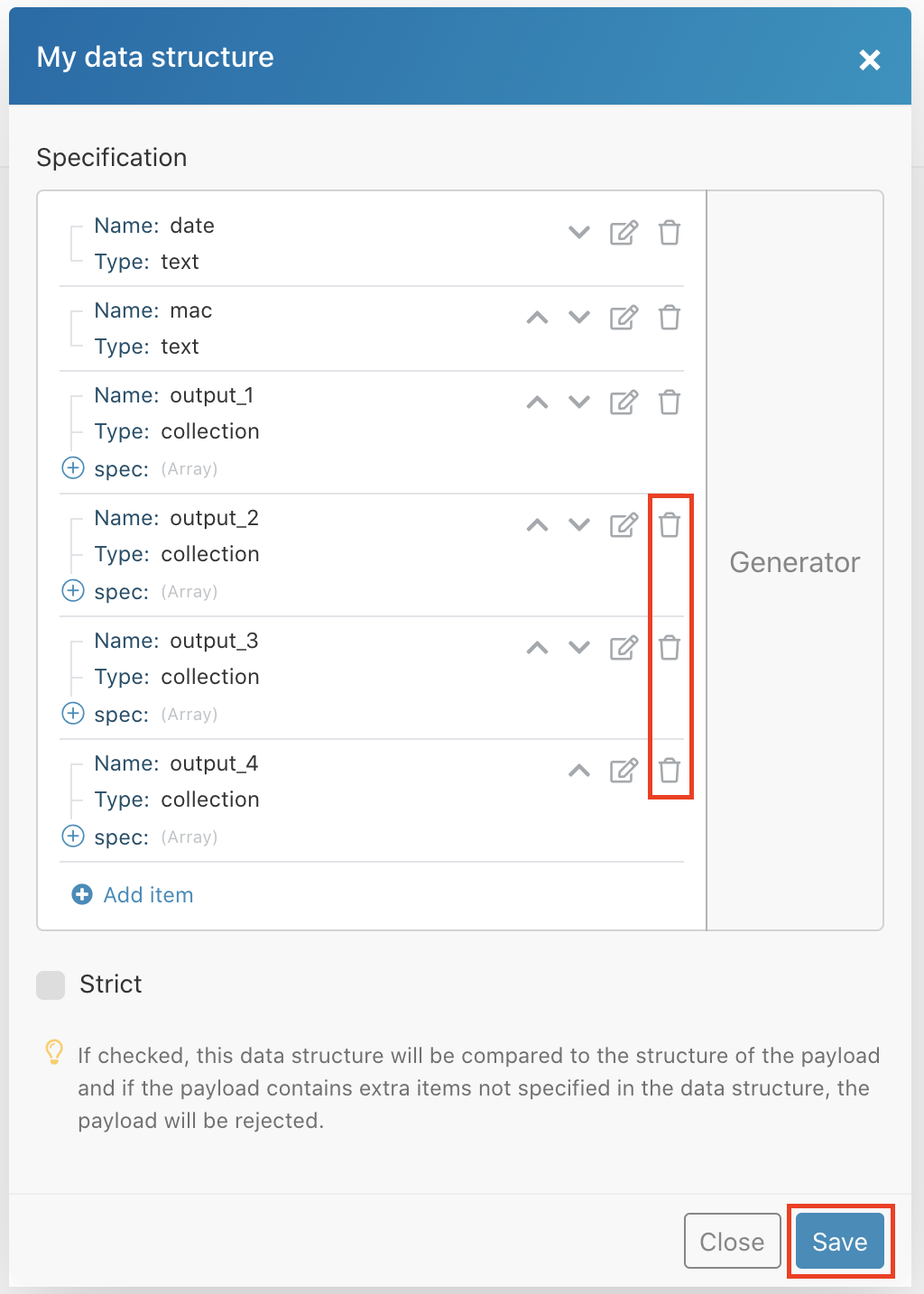Image resolution: width=924 pixels, height=1294 pixels.
Task: Delete the mac item
Action: (x=670, y=317)
